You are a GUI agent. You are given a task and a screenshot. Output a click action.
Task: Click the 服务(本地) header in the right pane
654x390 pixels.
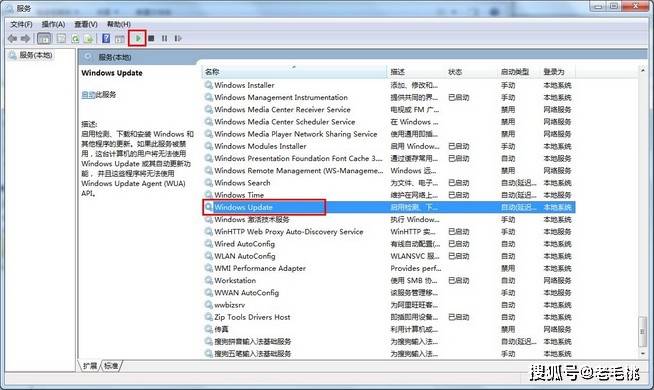[115, 57]
